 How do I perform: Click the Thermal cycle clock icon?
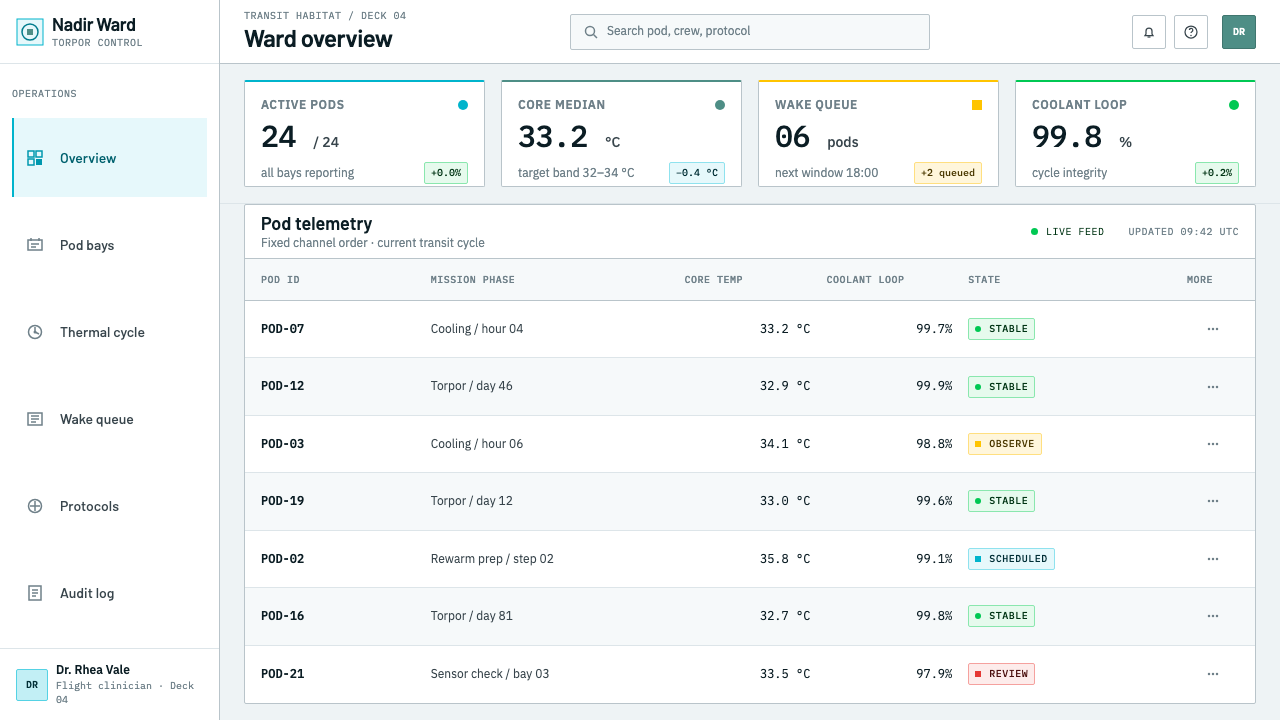coord(35,332)
